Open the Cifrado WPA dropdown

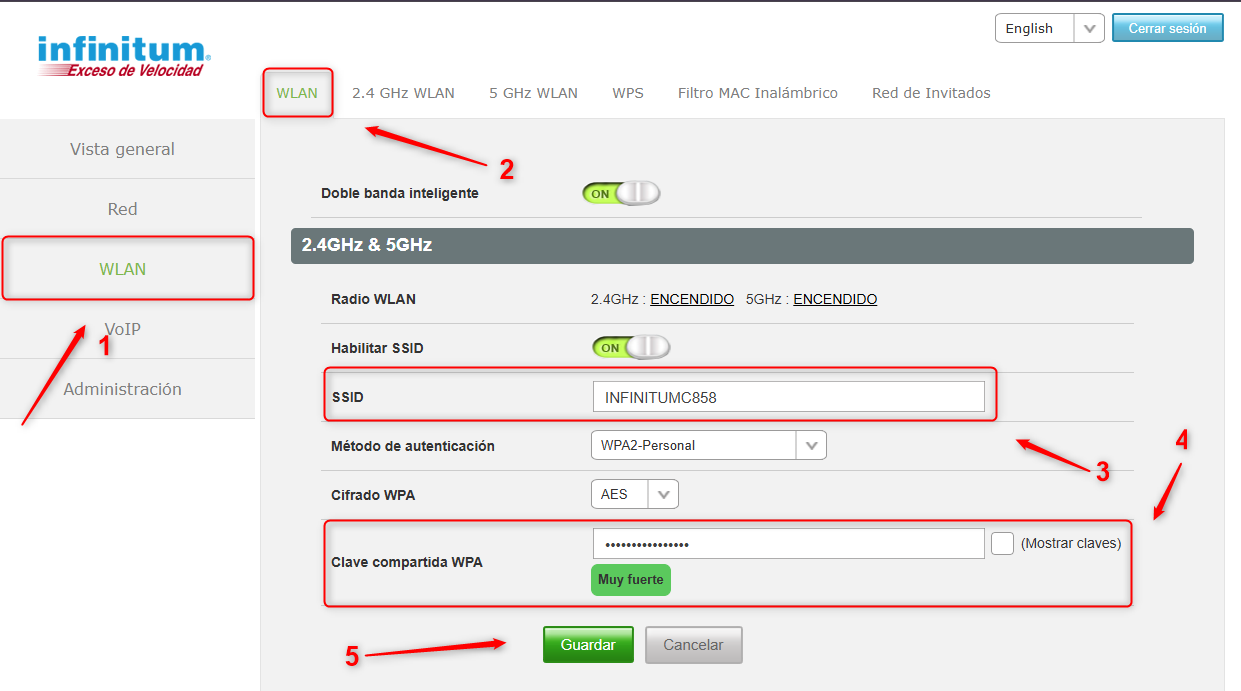pos(635,494)
